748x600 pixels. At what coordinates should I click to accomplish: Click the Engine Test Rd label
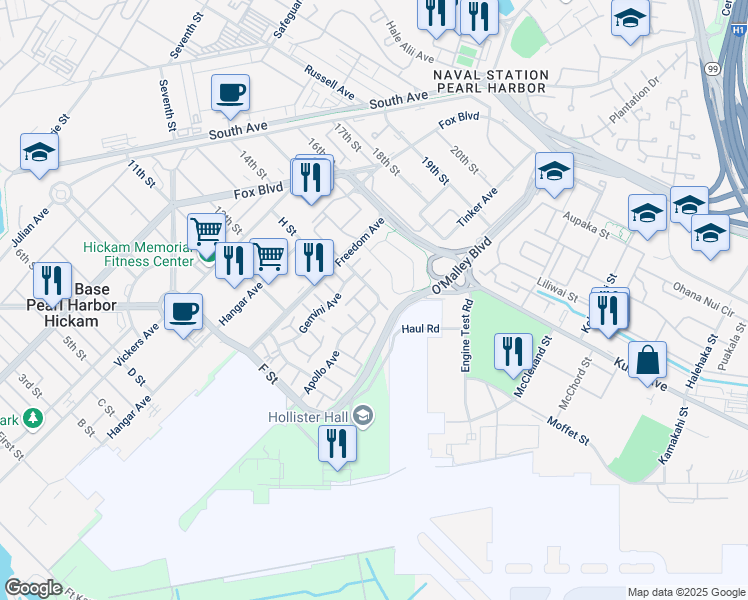(467, 336)
